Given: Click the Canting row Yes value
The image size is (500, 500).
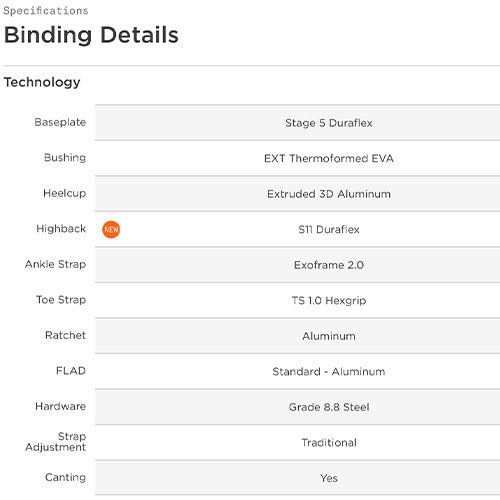Looking at the screenshot, I should click(x=329, y=478).
